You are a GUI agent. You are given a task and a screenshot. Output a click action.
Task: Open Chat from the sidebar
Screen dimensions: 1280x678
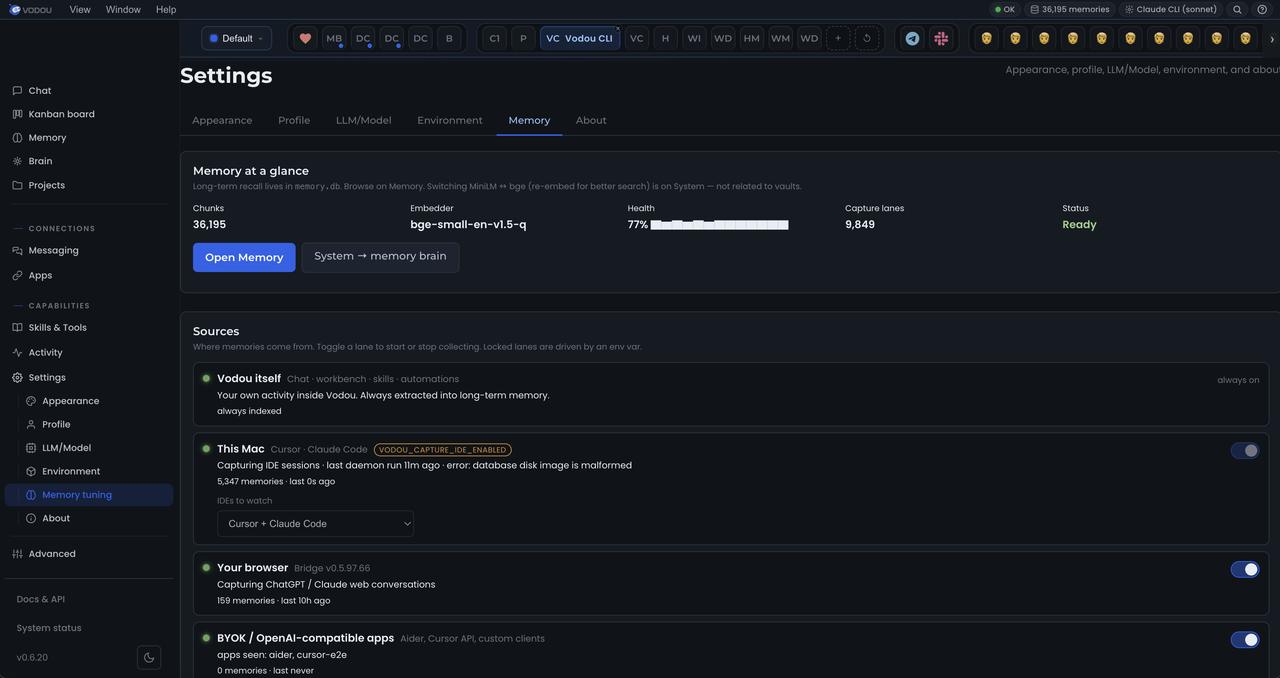click(40, 91)
